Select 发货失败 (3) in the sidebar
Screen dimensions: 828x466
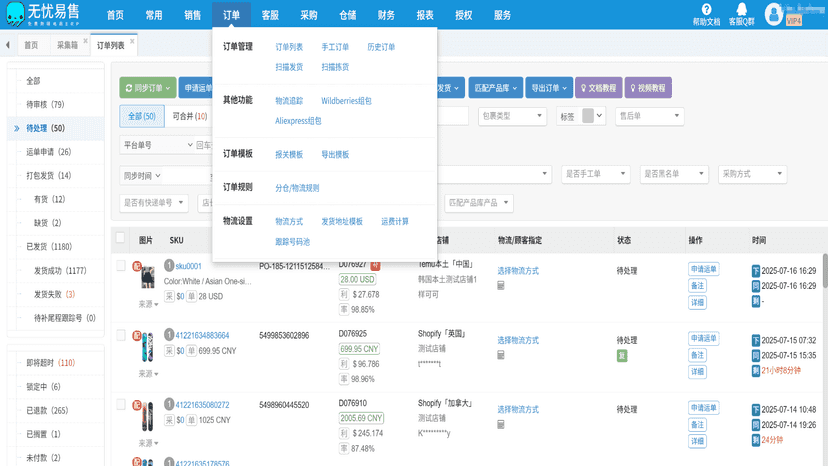(x=54, y=294)
